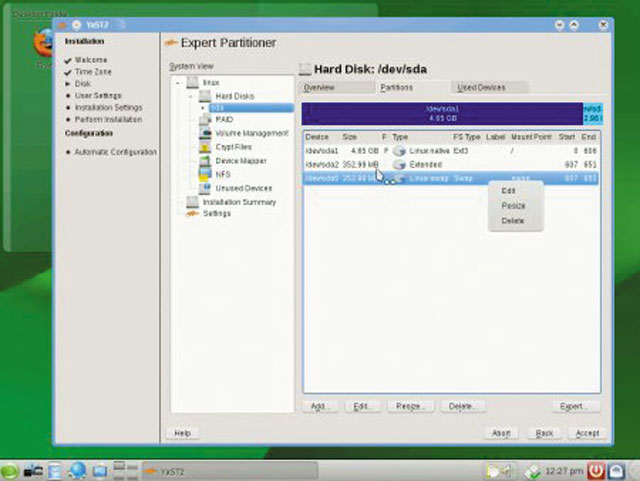Open the Expert button dropdown
This screenshot has width=640, height=481.
[575, 407]
